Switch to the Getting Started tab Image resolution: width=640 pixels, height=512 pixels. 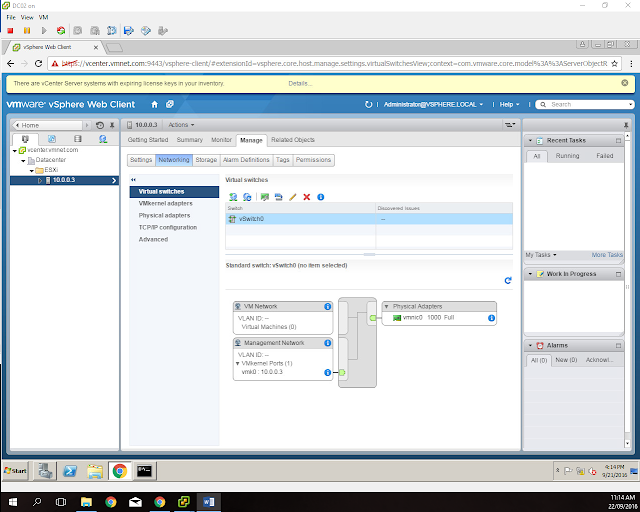[148, 140]
